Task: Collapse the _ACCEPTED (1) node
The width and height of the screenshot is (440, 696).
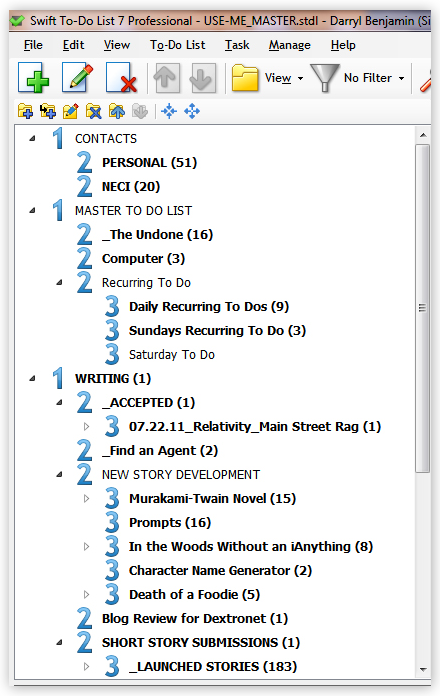Action: coord(59,402)
